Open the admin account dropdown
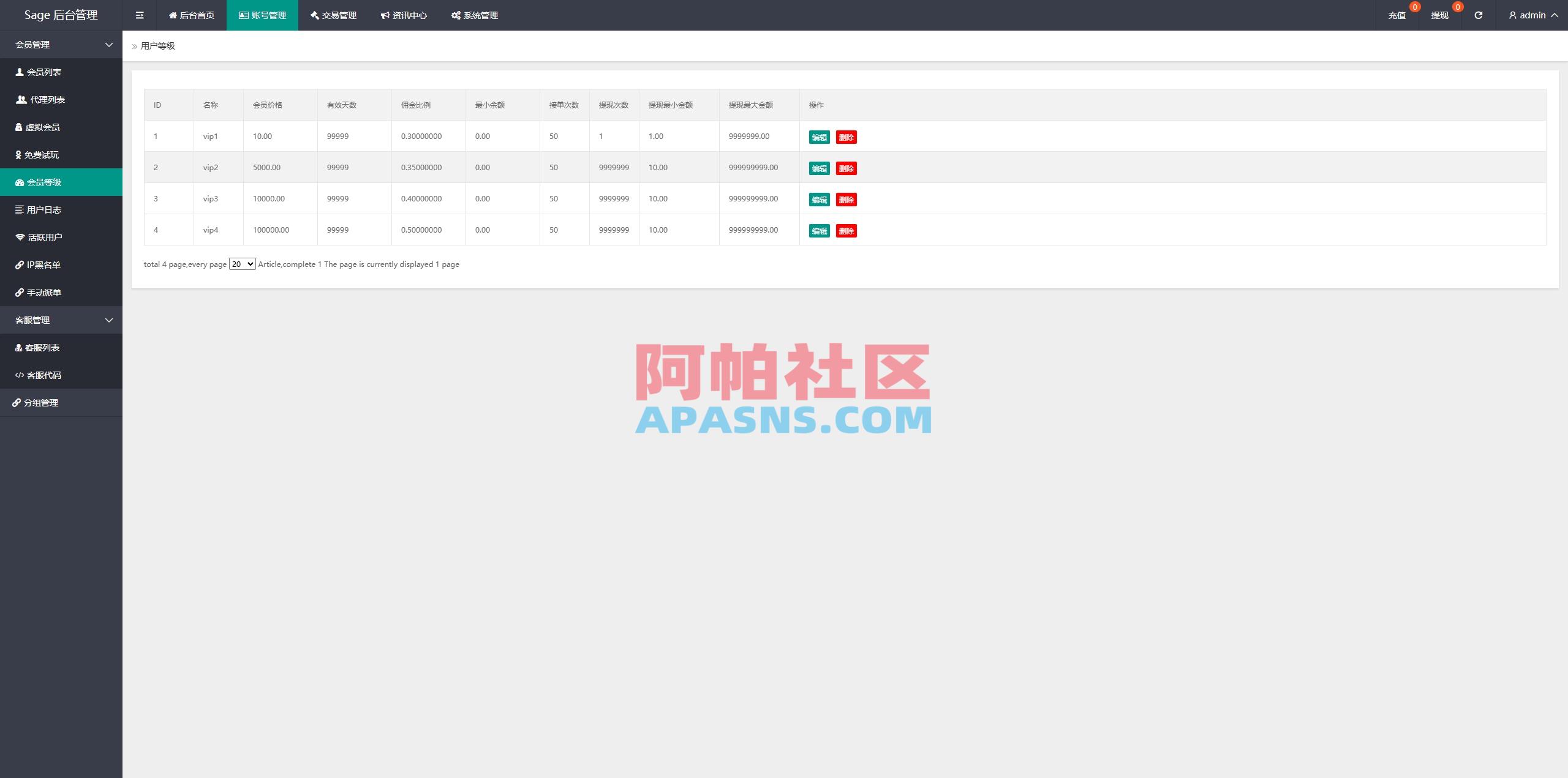The image size is (1568, 778). point(1532,15)
